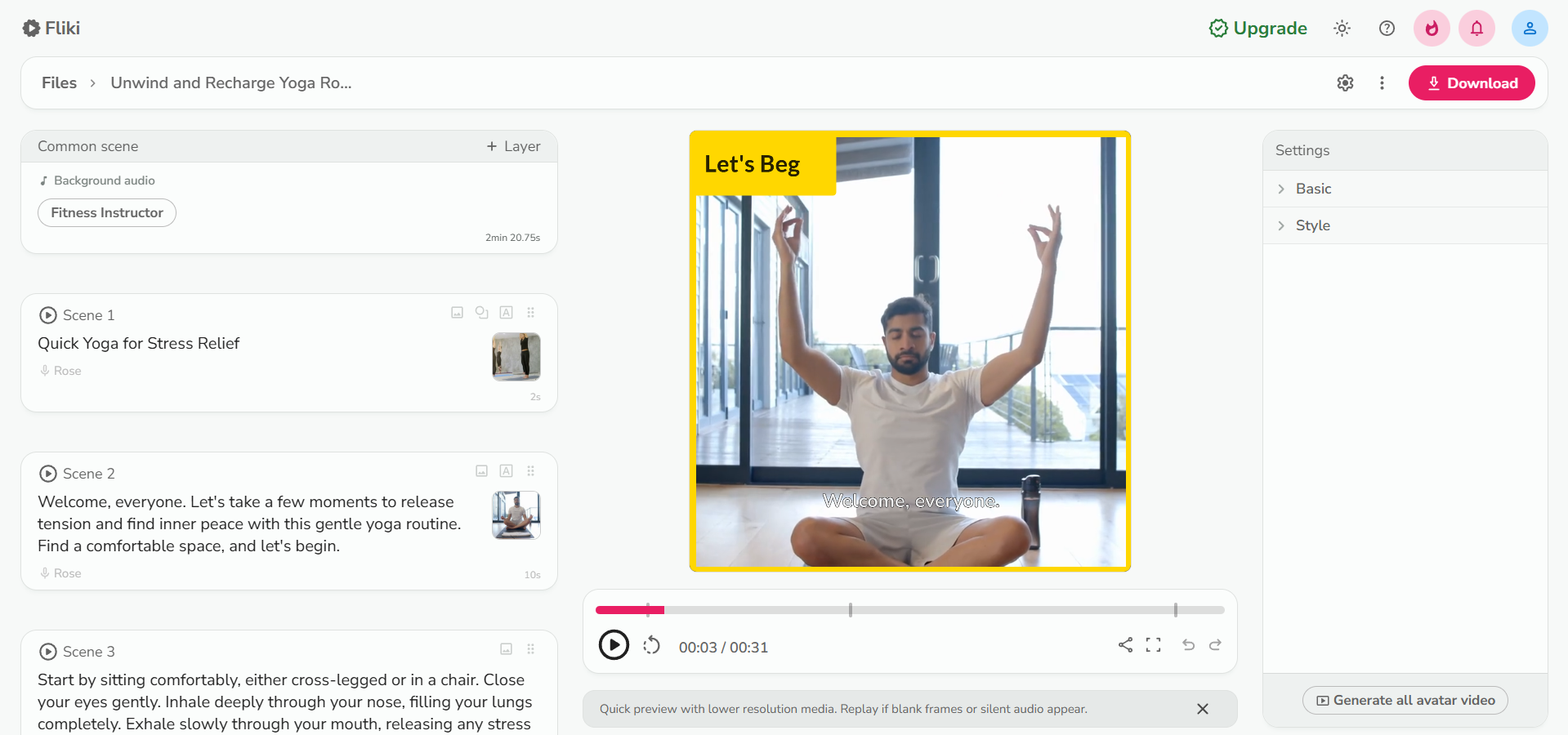Seek on the playback progress bar
Image resolution: width=1568 pixels, height=735 pixels.
pyautogui.click(x=909, y=610)
